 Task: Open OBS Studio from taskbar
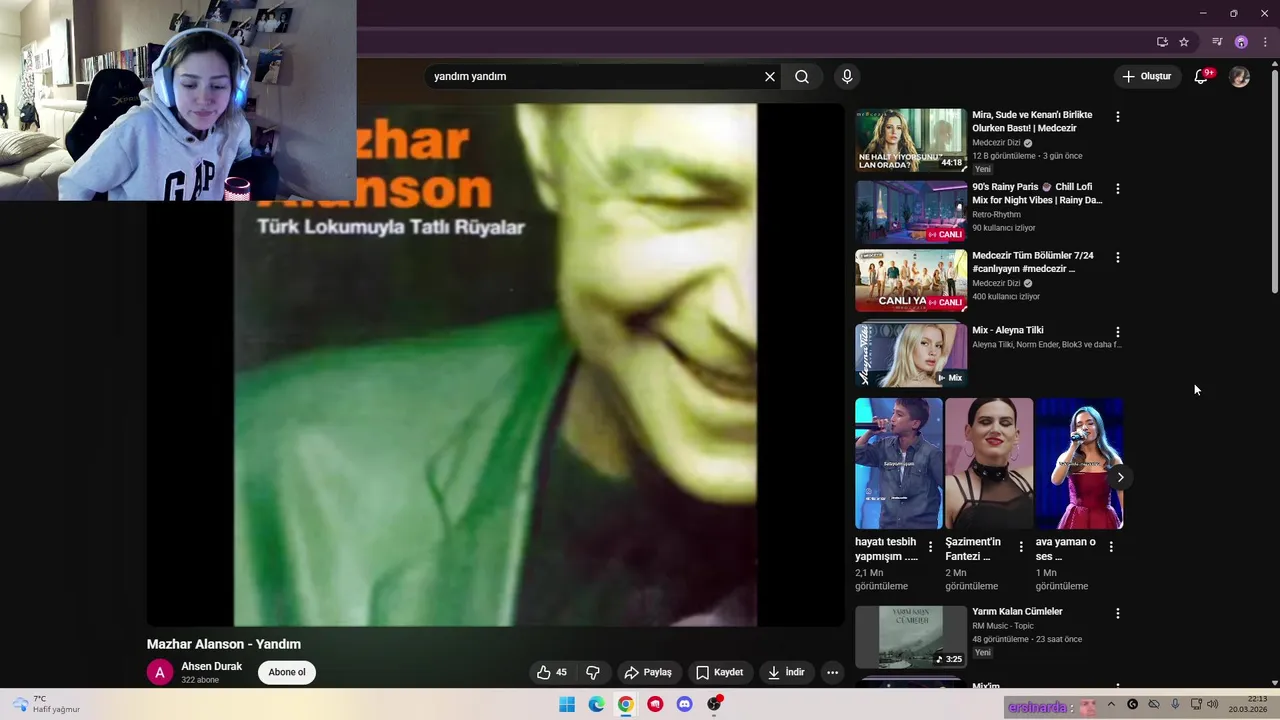(x=714, y=704)
